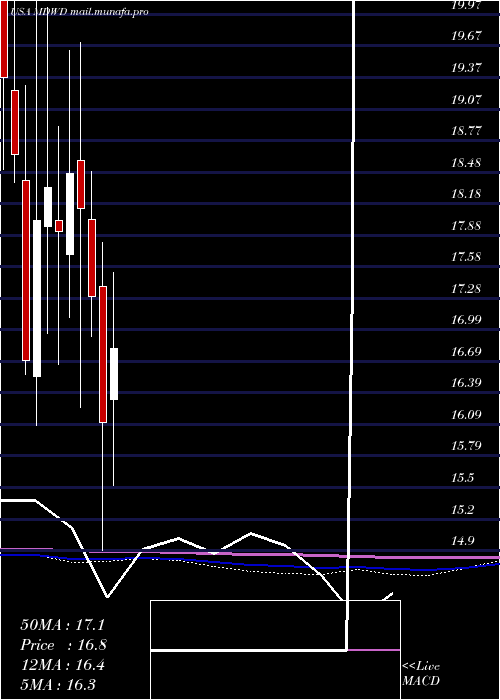Screen dimensions: 500x700
Task: Click the last white candlestick body near 16.39
Action: [x=114, y=374]
